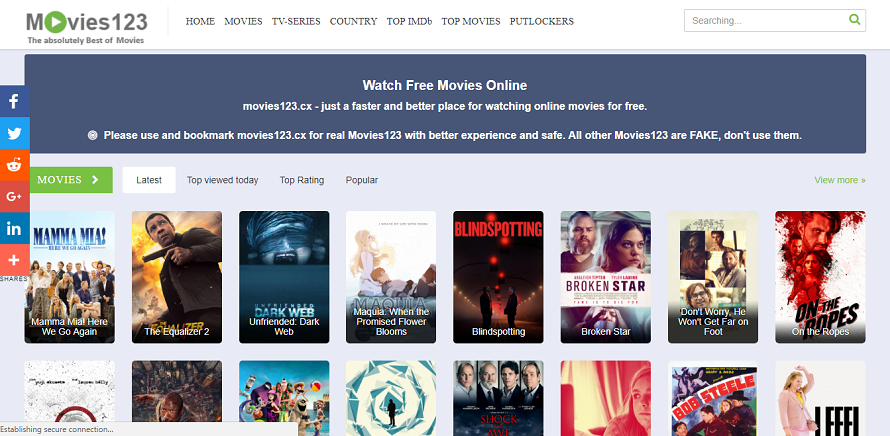The width and height of the screenshot is (890, 436).
Task: Open the PUTLOCKERS navigation item
Action: coord(541,22)
